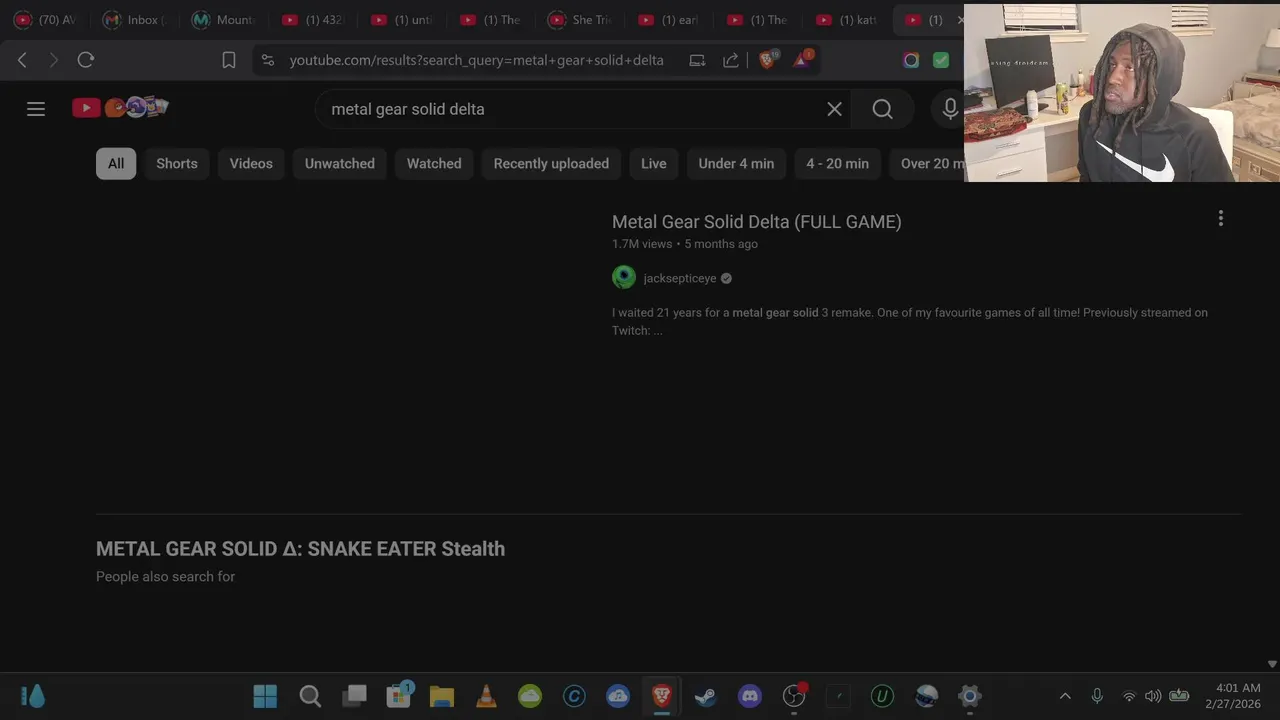Filter results by Videos
The height and width of the screenshot is (720, 1280).
[x=251, y=163]
